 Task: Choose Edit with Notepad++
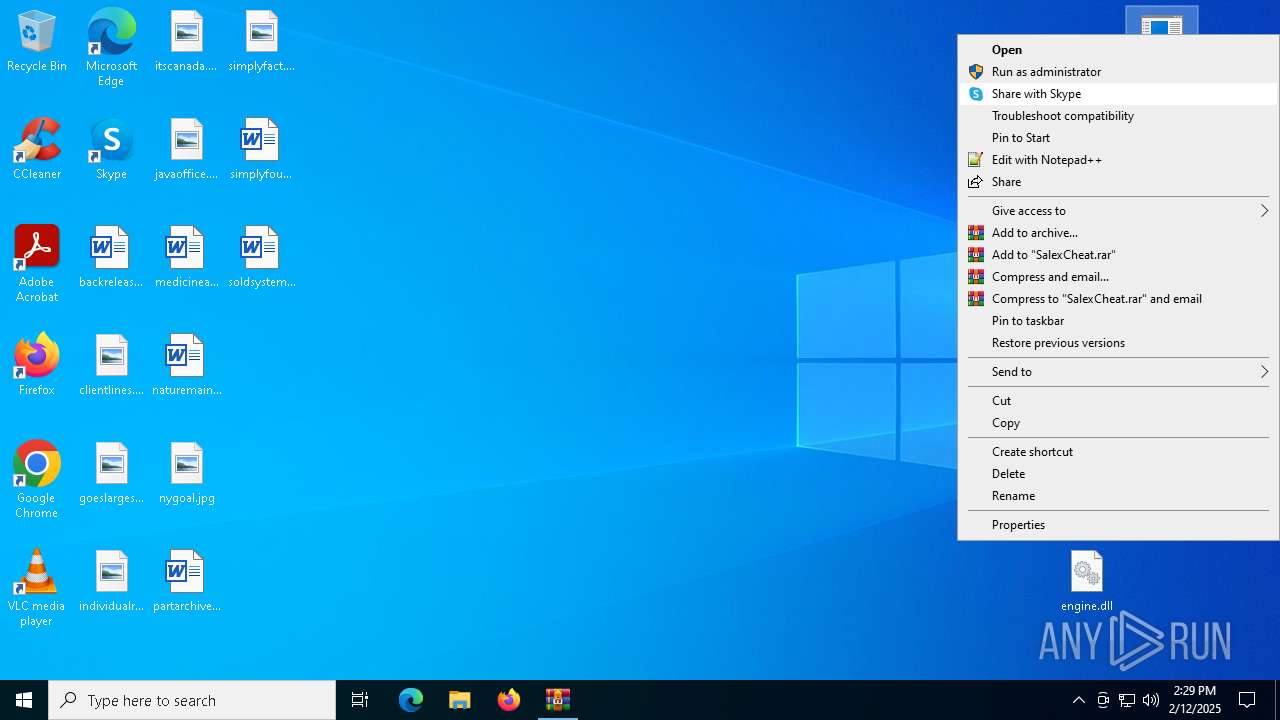pyautogui.click(x=1118, y=160)
